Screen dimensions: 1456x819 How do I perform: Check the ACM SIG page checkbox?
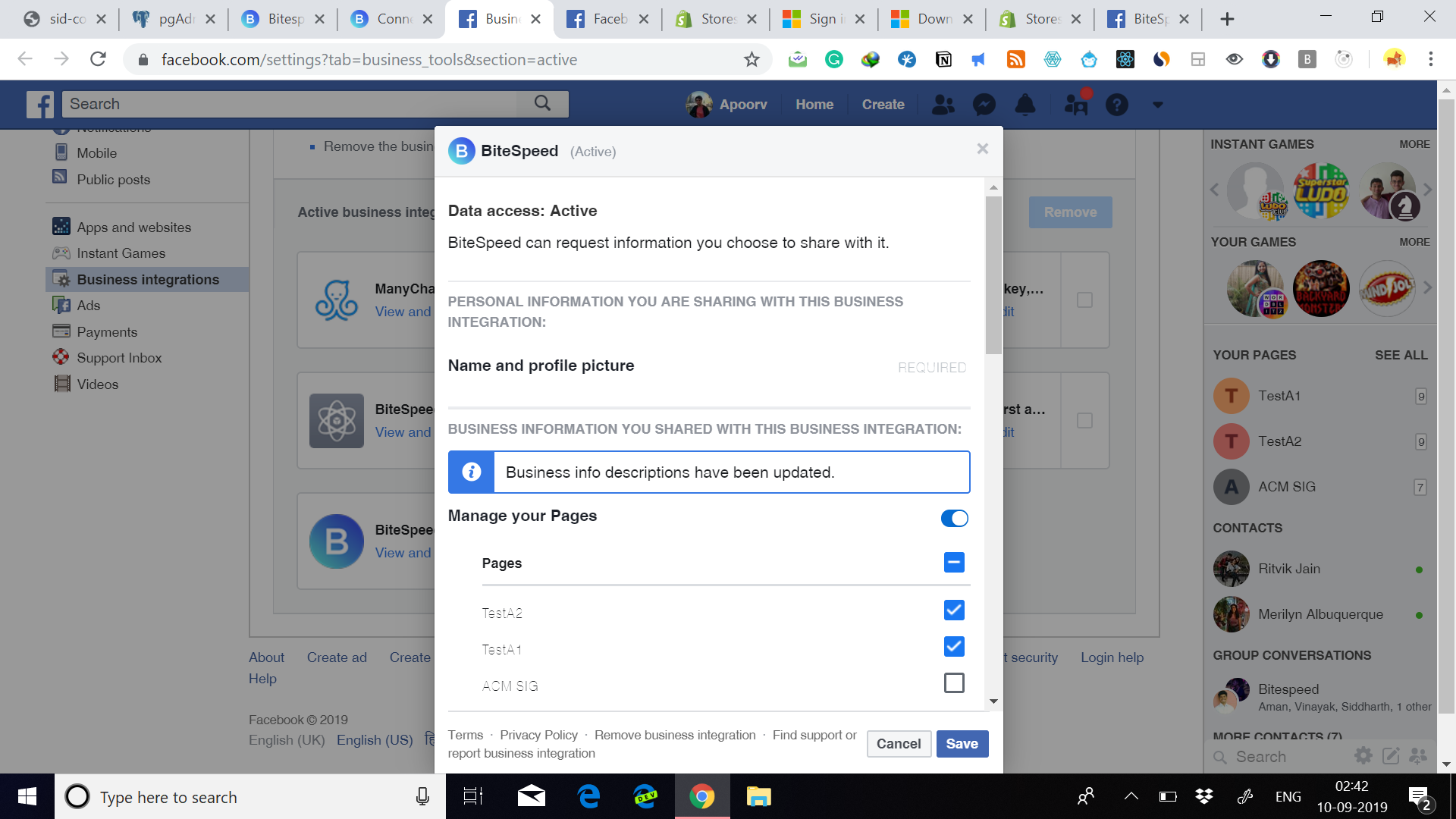(x=954, y=683)
